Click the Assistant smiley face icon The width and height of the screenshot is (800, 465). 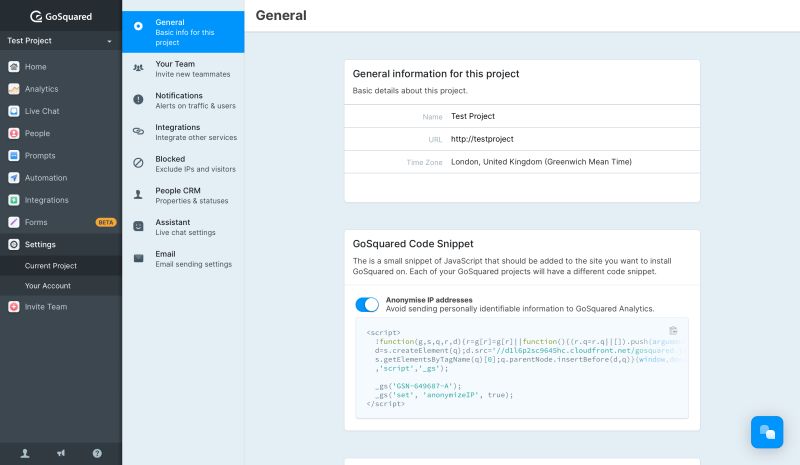click(138, 226)
